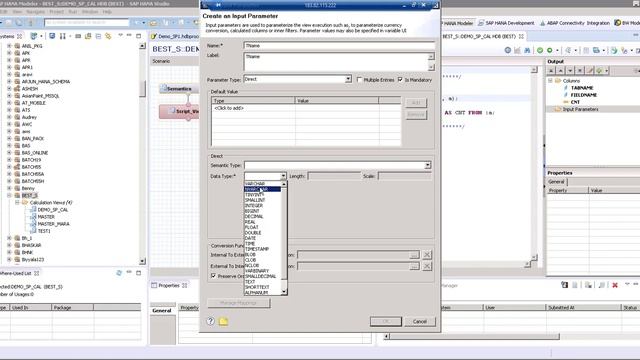
Task: Click refresh icon in Where-Used List panel
Action: coord(119,273)
